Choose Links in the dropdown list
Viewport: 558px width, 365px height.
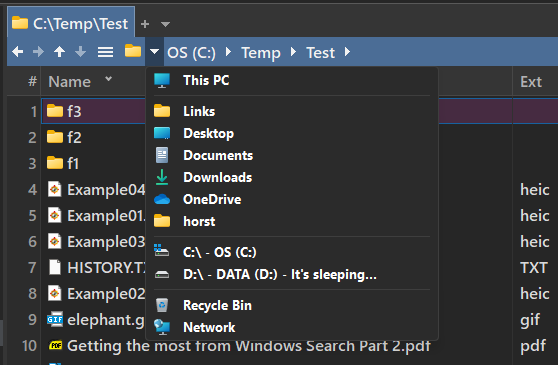(x=292, y=111)
